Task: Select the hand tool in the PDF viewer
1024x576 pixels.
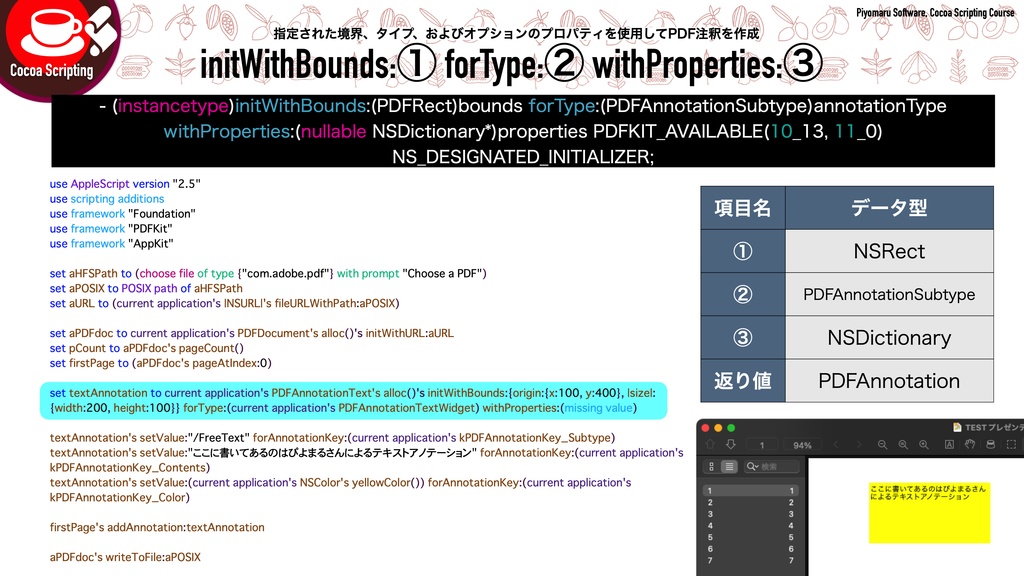Action: [970, 445]
